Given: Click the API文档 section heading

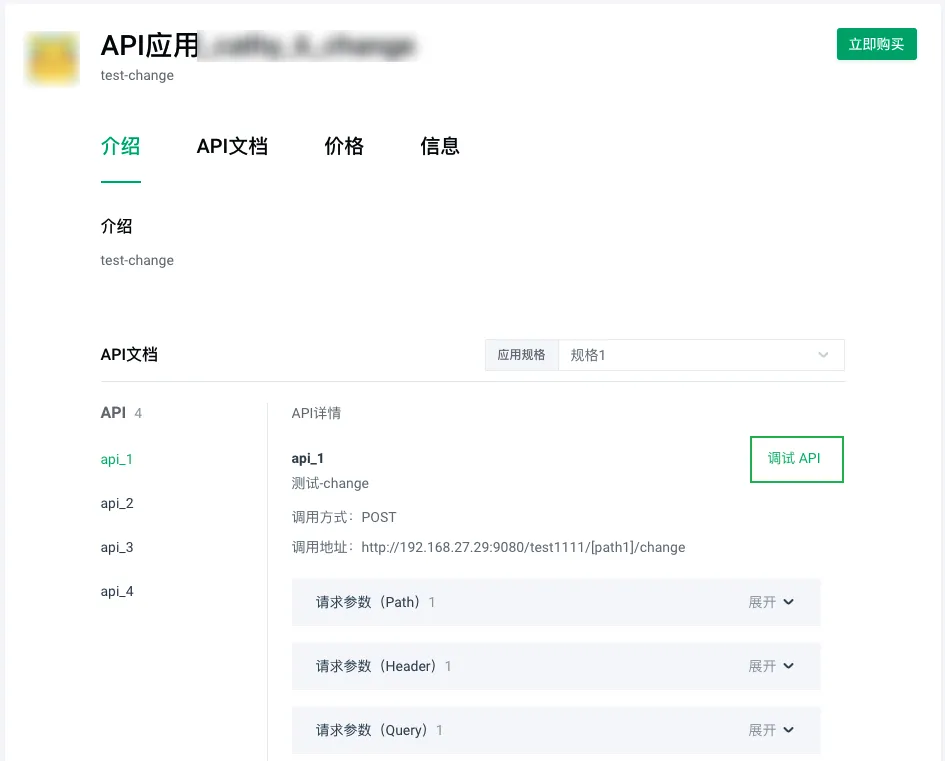Looking at the screenshot, I should (129, 355).
